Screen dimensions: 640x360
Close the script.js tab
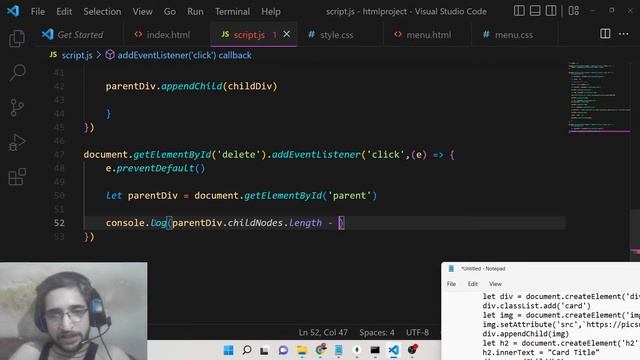pos(287,34)
